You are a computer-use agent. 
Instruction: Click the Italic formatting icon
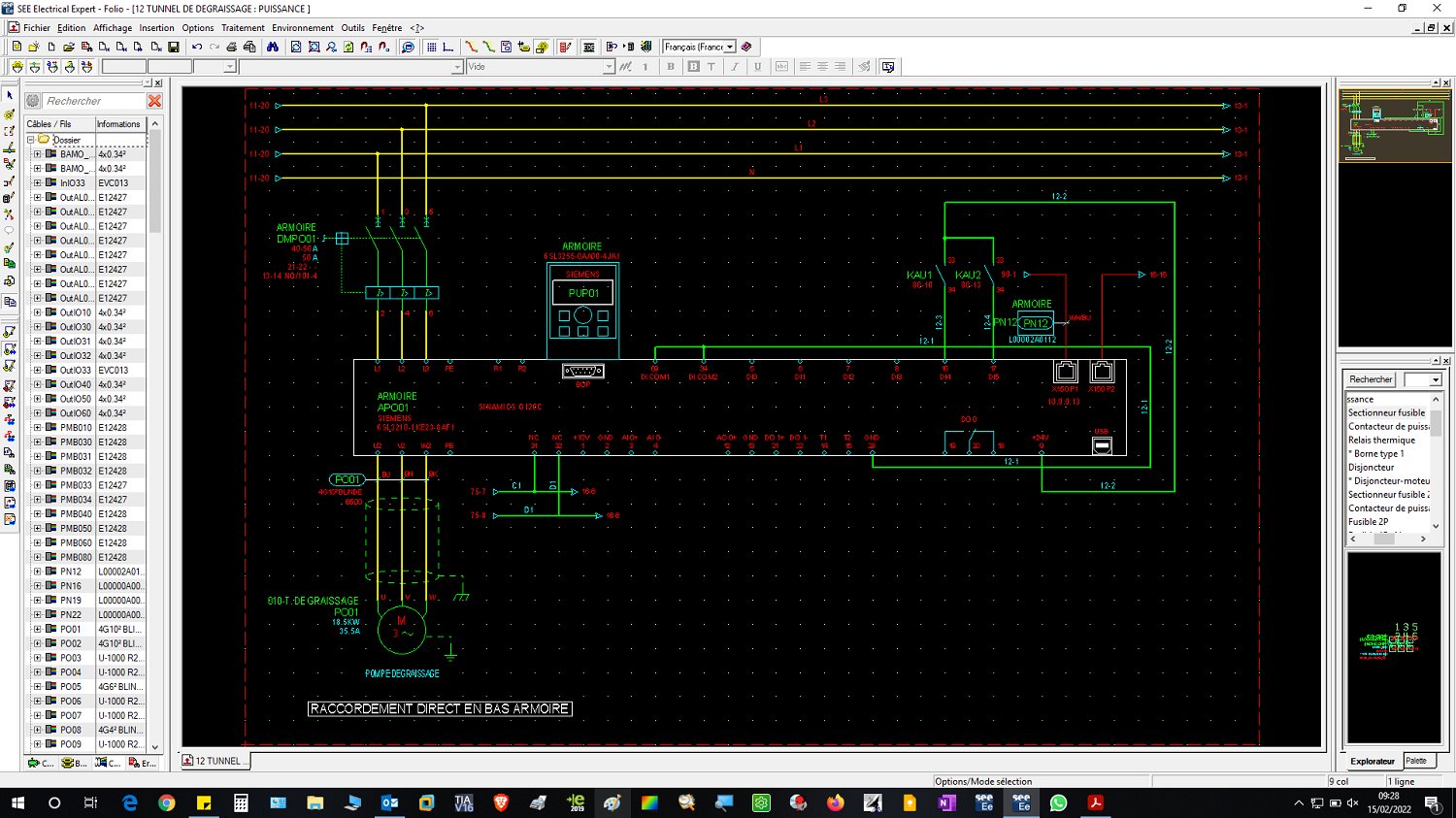pos(735,67)
